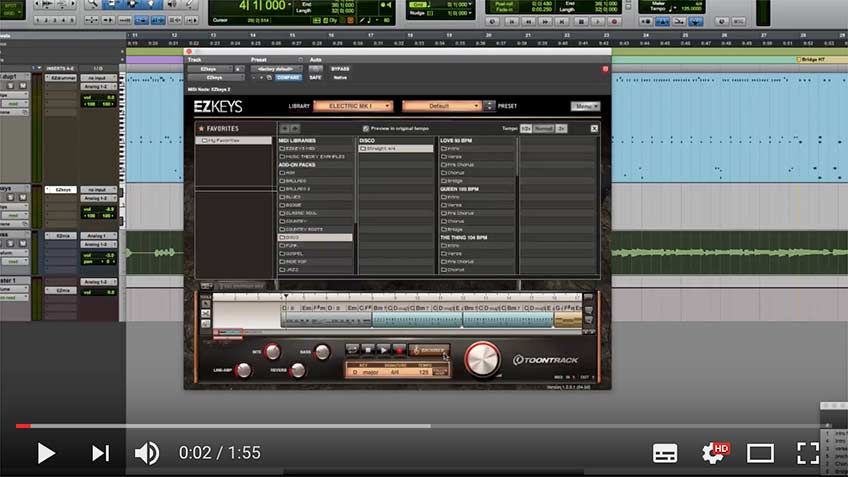Mute the YouTube video volume
Image resolution: width=848 pixels, height=477 pixels.
(x=147, y=453)
